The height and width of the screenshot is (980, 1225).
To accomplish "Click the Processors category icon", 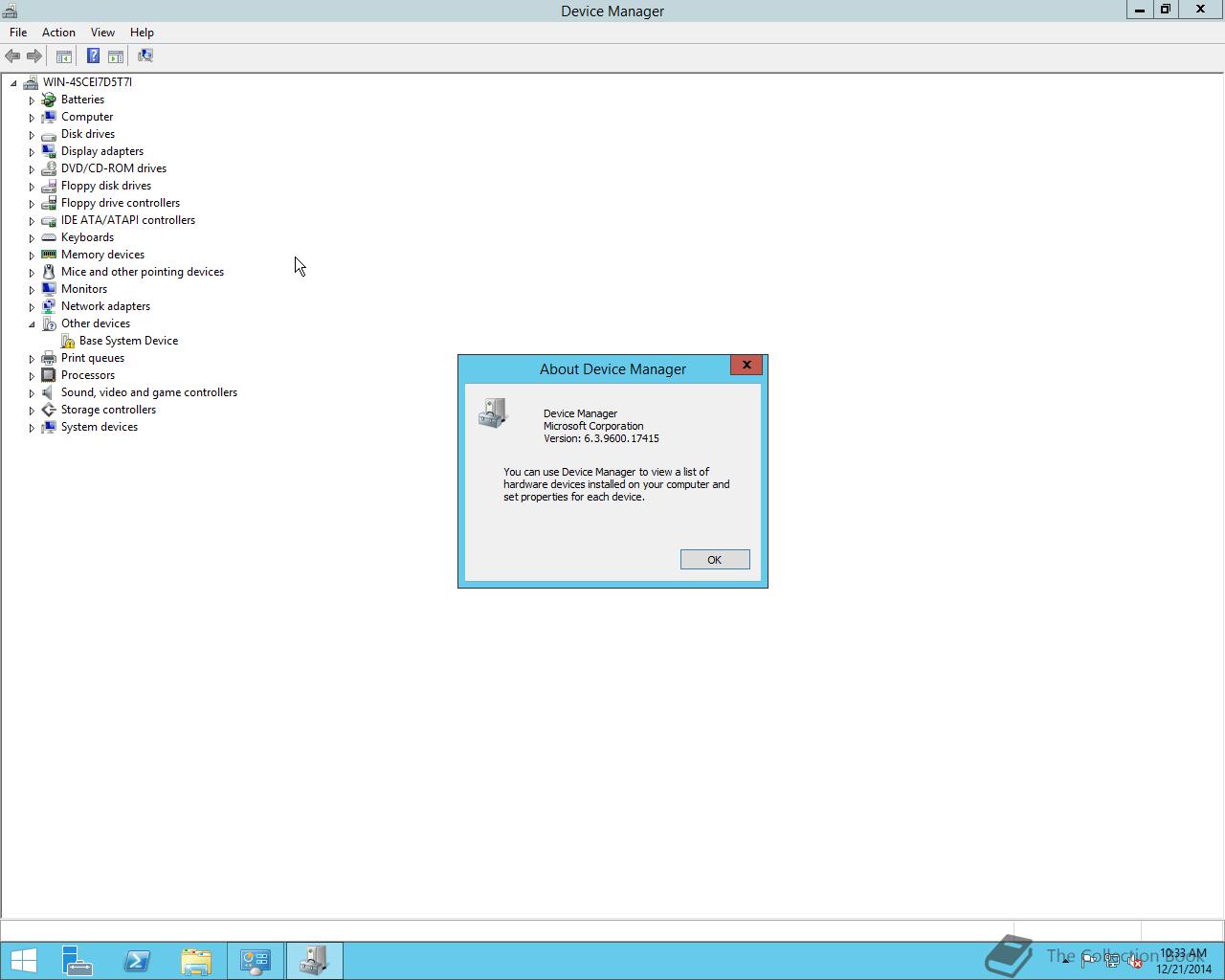I will coord(49,375).
